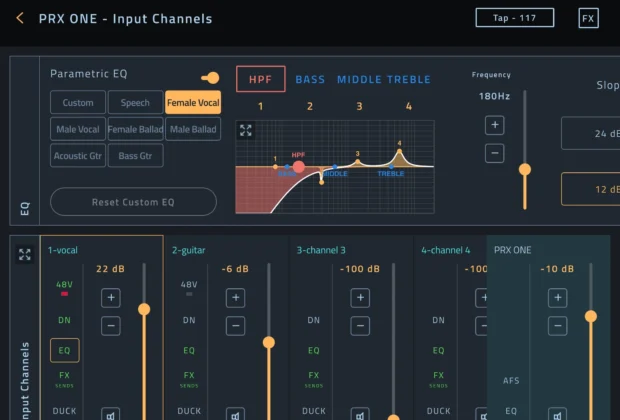620x420 pixels.
Task: Mute 3-channel 3 speaker icon
Action: [360, 414]
